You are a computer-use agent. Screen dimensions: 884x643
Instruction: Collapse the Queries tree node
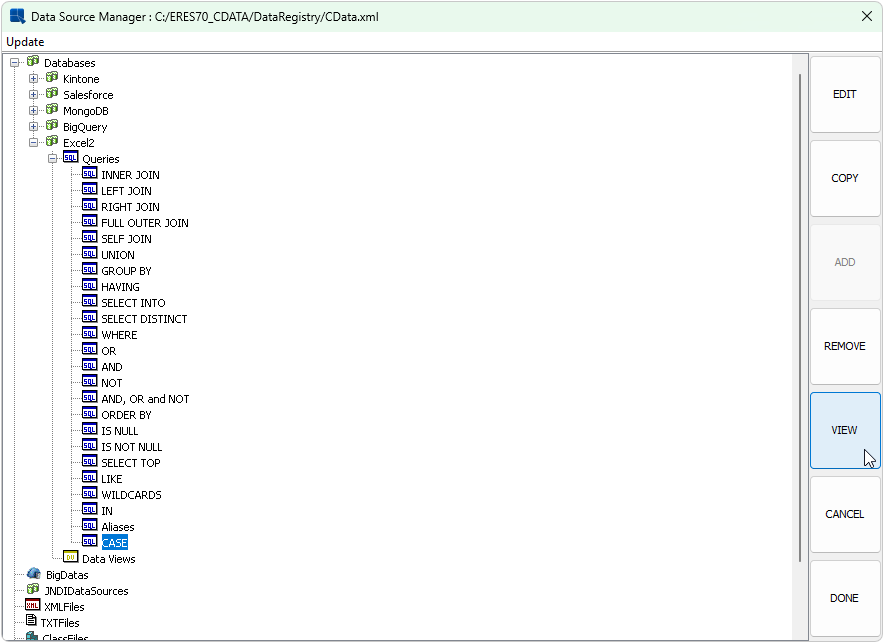coord(53,159)
